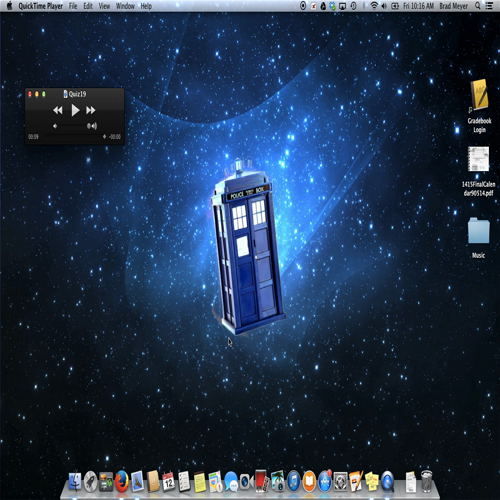Play the Quiz19 audio in QuickTime
The image size is (500, 500).
pyautogui.click(x=75, y=110)
